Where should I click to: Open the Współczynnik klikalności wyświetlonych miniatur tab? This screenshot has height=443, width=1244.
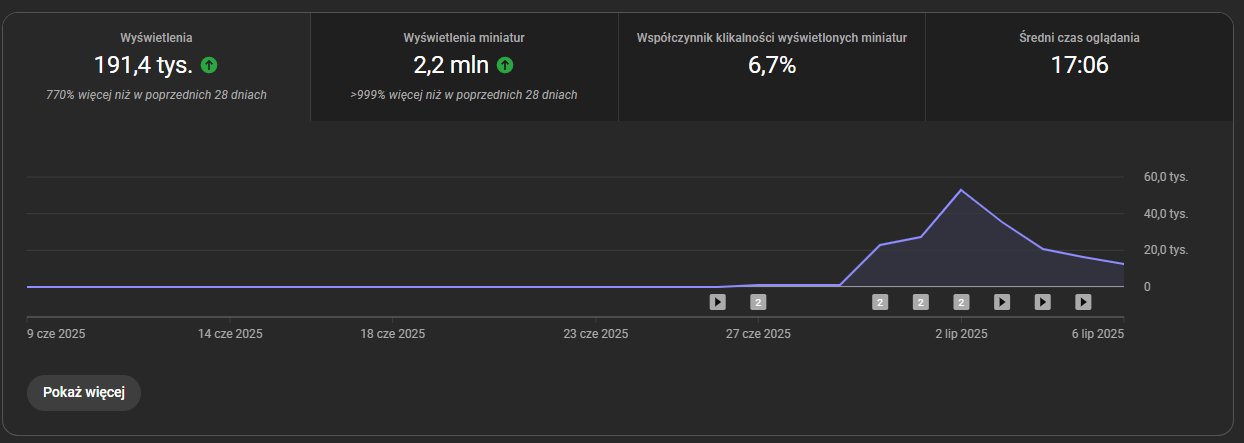coord(772,67)
